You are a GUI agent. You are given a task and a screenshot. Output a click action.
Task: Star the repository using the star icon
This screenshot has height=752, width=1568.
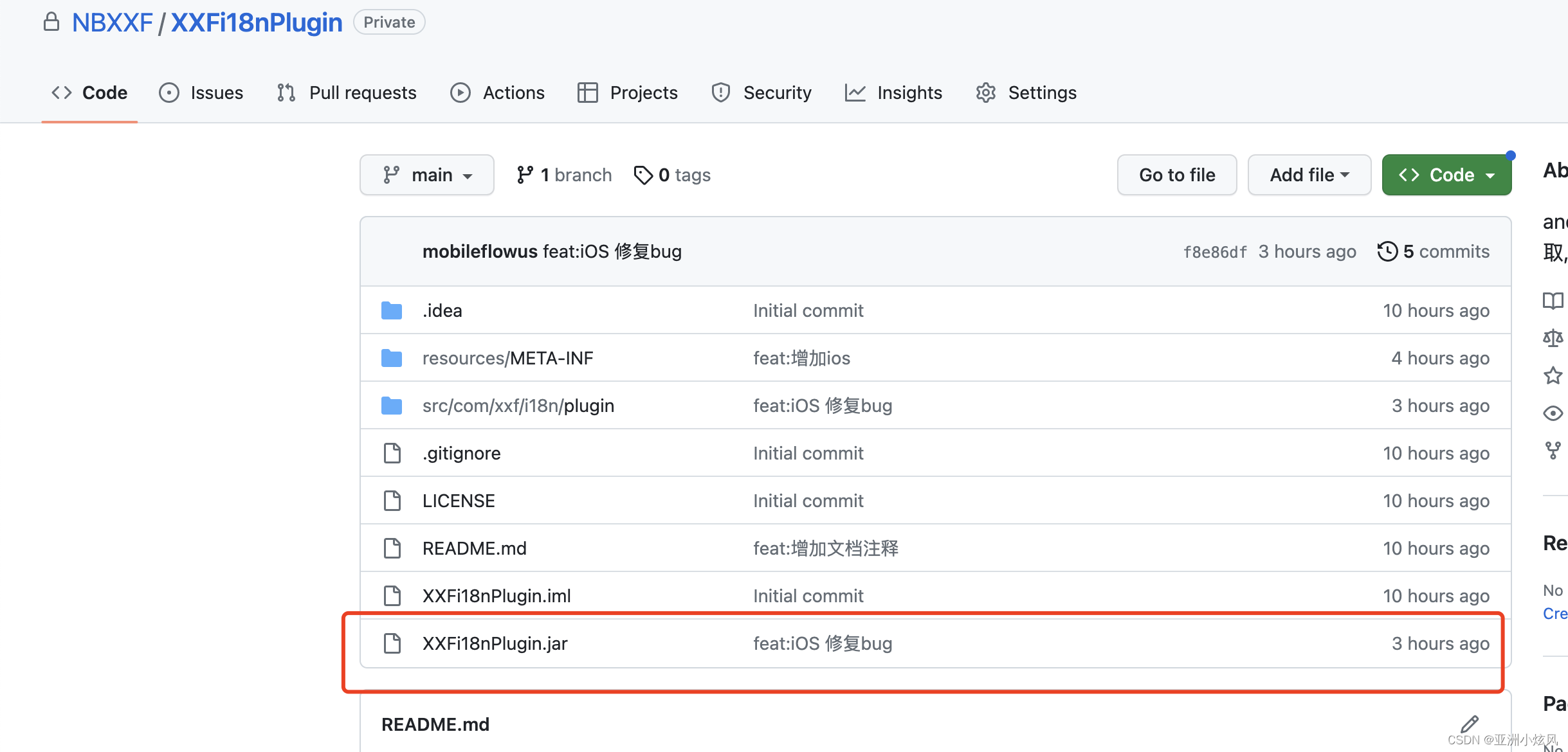pyautogui.click(x=1553, y=375)
